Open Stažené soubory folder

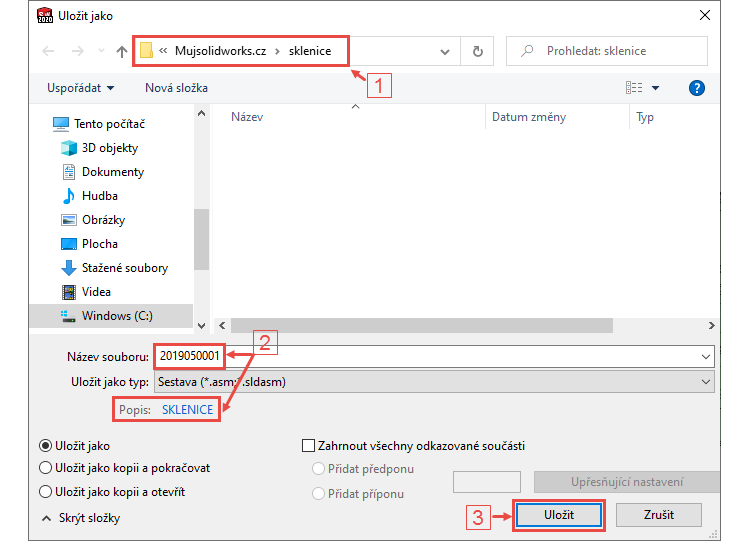(125, 267)
